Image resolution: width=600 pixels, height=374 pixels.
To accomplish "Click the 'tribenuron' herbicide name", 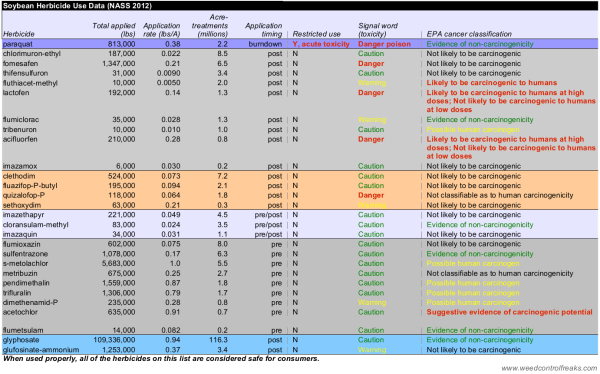I will click(20, 129).
